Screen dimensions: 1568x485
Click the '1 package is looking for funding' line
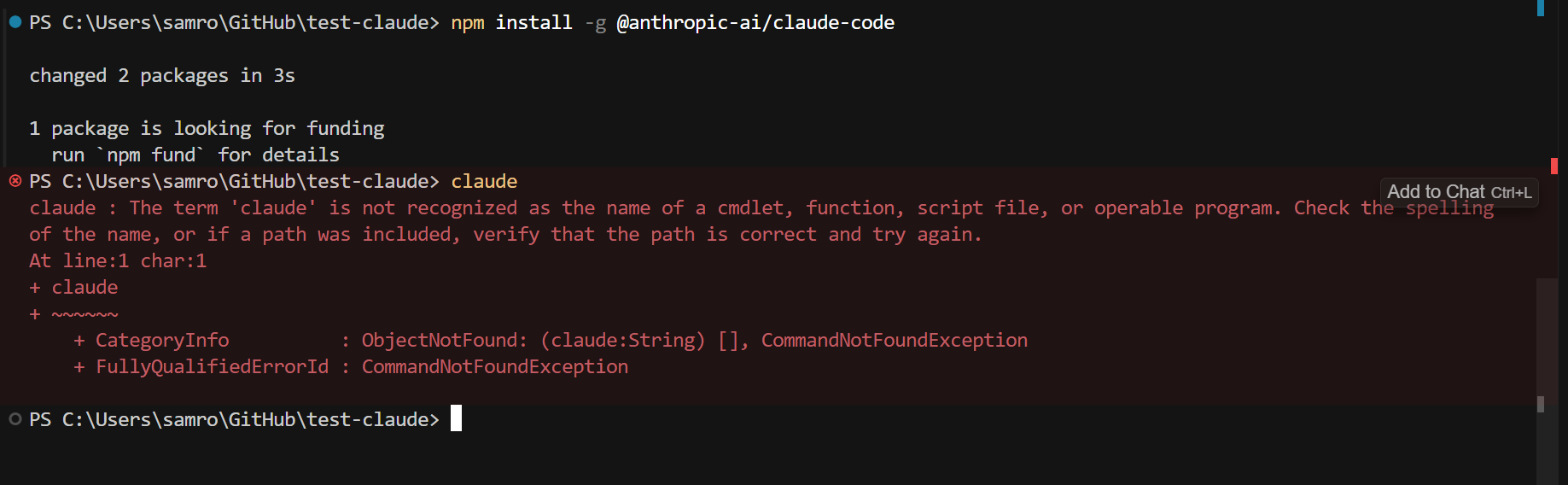point(207,129)
